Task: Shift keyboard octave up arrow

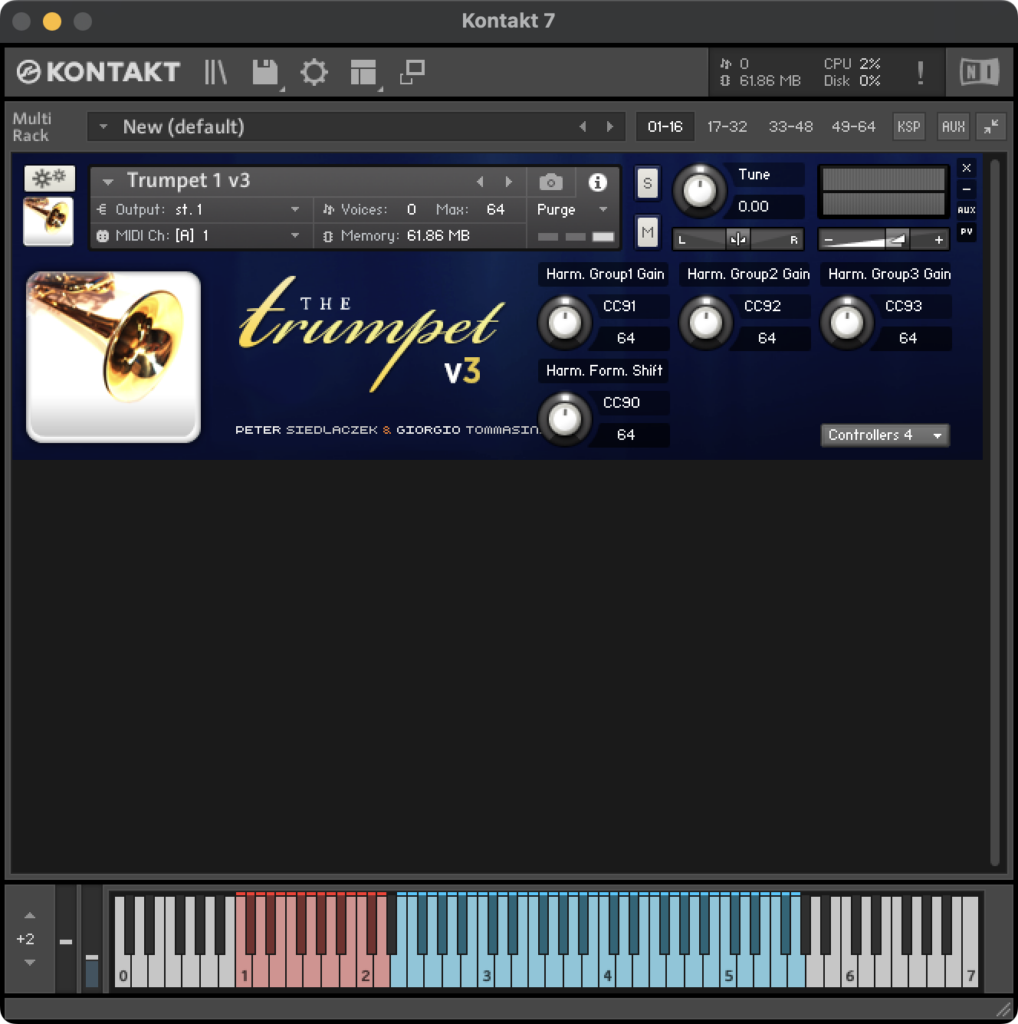Action: click(x=30, y=916)
